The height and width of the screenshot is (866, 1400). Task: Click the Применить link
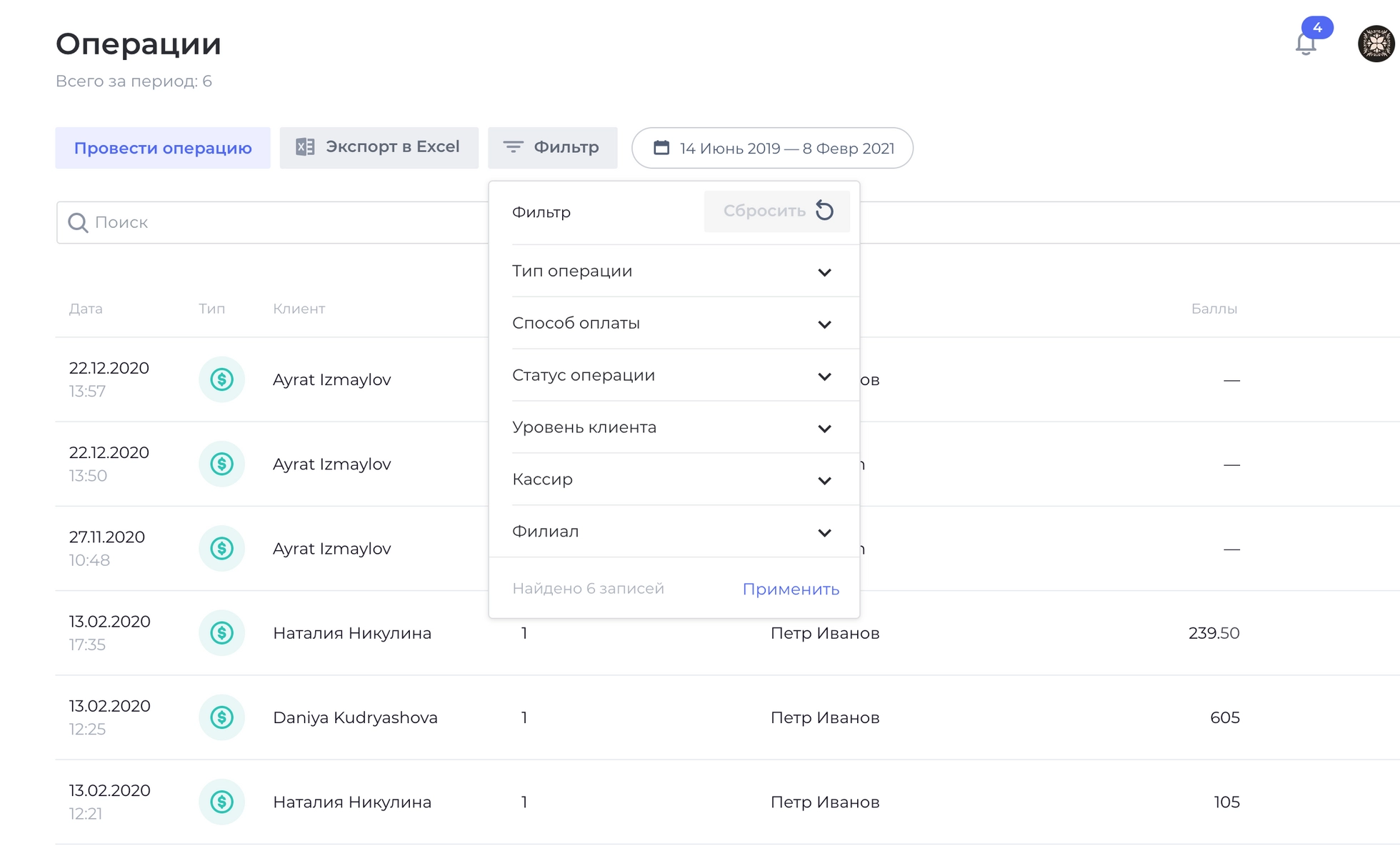click(791, 589)
